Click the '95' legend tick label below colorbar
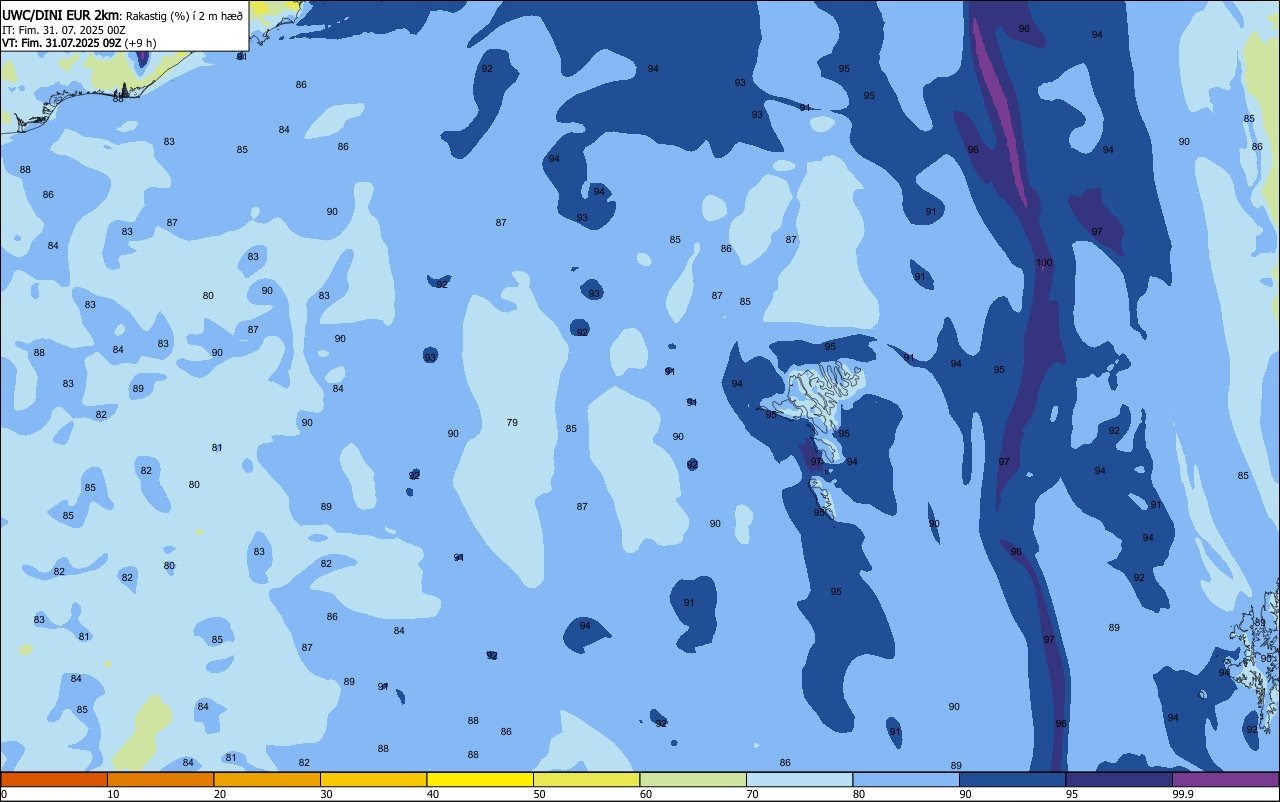Image resolution: width=1280 pixels, height=802 pixels. click(1072, 794)
